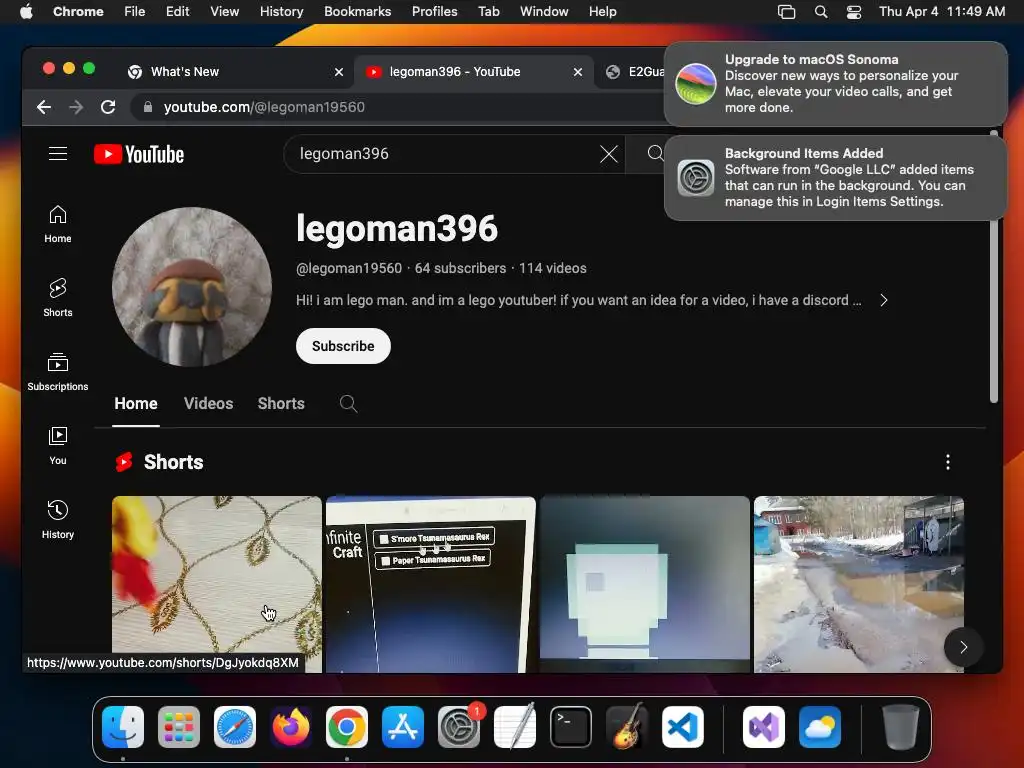Image resolution: width=1024 pixels, height=768 pixels.
Task: Open App Store from the Dock
Action: tap(403, 727)
